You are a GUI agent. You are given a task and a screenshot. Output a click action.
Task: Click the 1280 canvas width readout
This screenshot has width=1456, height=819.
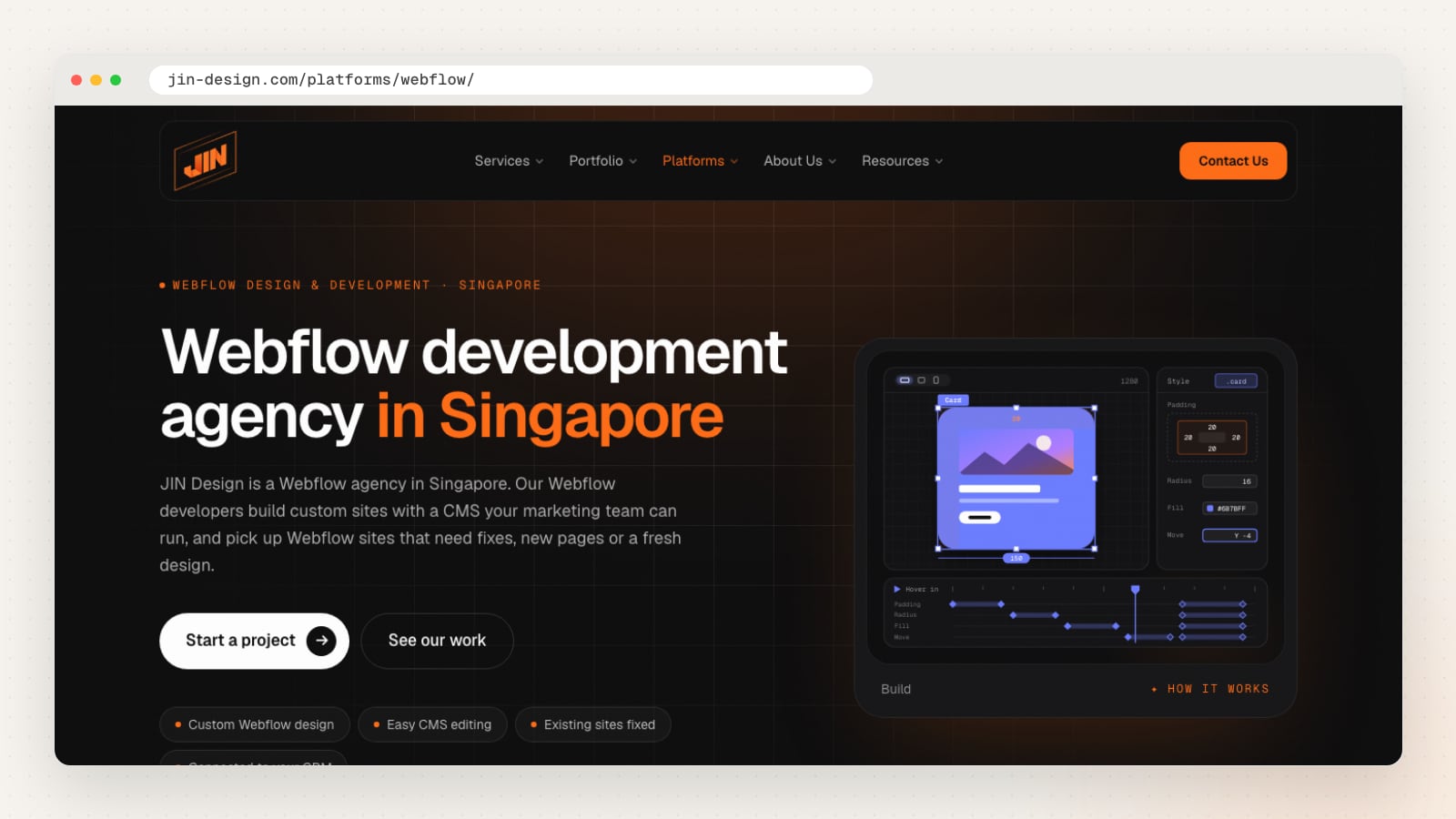tap(1129, 381)
